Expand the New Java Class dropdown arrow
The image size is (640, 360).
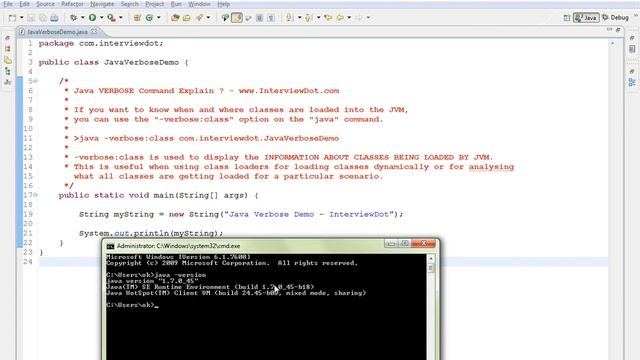click(x=158, y=18)
